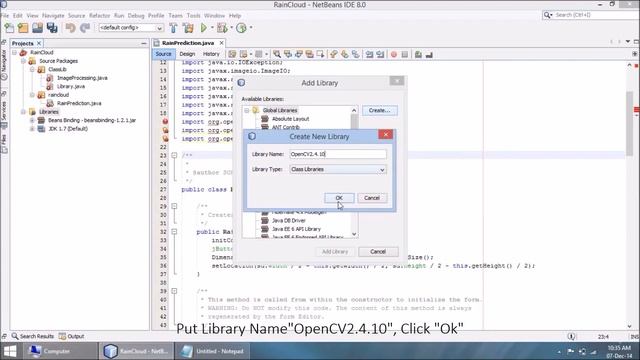Select the RainPrediction.java editor tab

click(188, 43)
